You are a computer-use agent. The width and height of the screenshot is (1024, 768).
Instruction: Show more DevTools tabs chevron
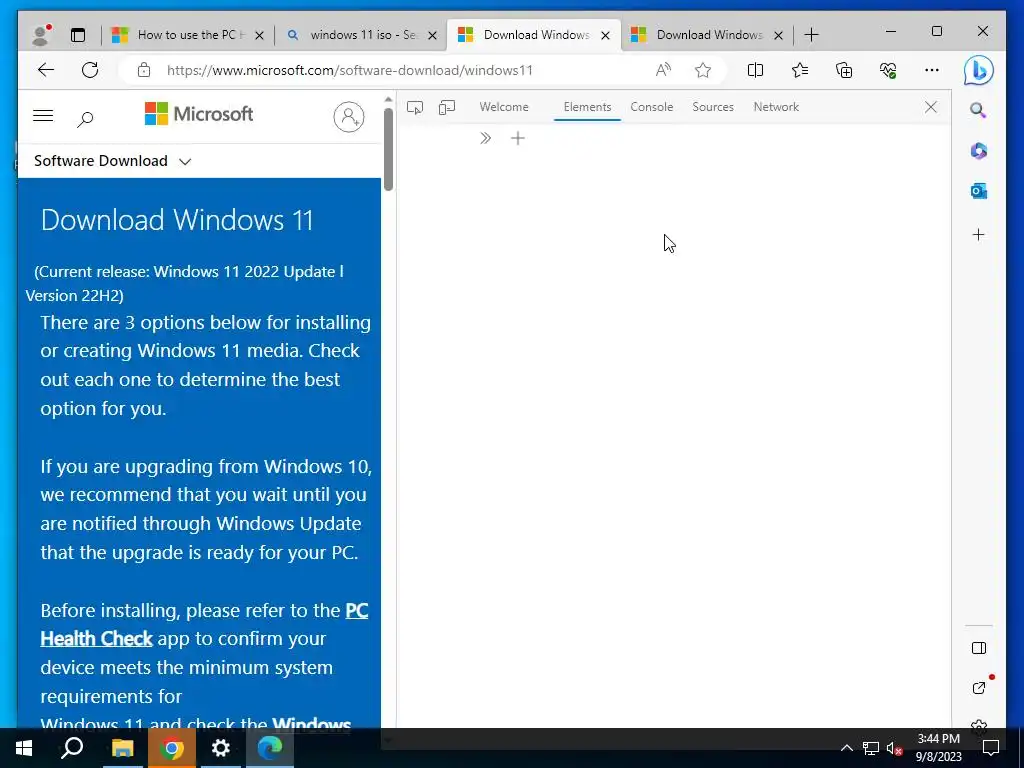click(x=485, y=138)
